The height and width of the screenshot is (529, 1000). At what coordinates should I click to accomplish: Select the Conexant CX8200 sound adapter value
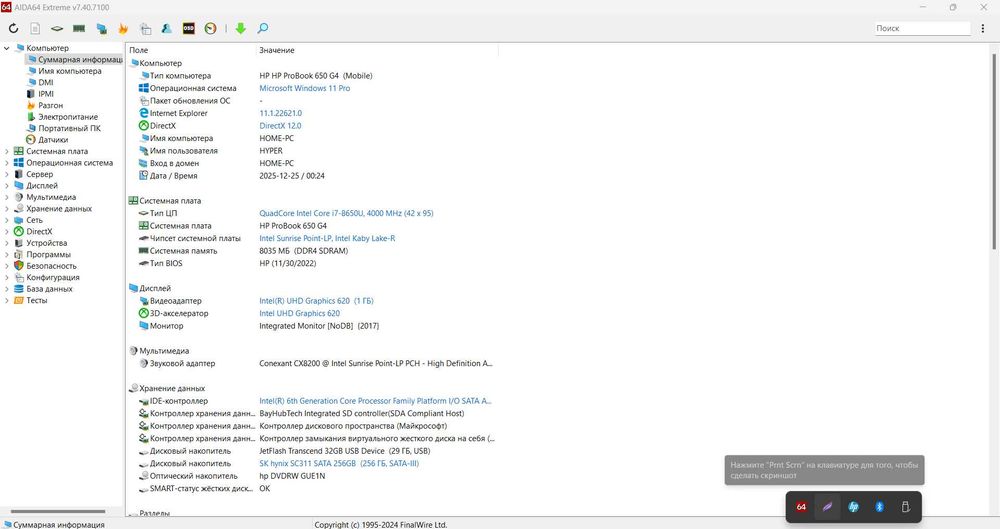376,363
